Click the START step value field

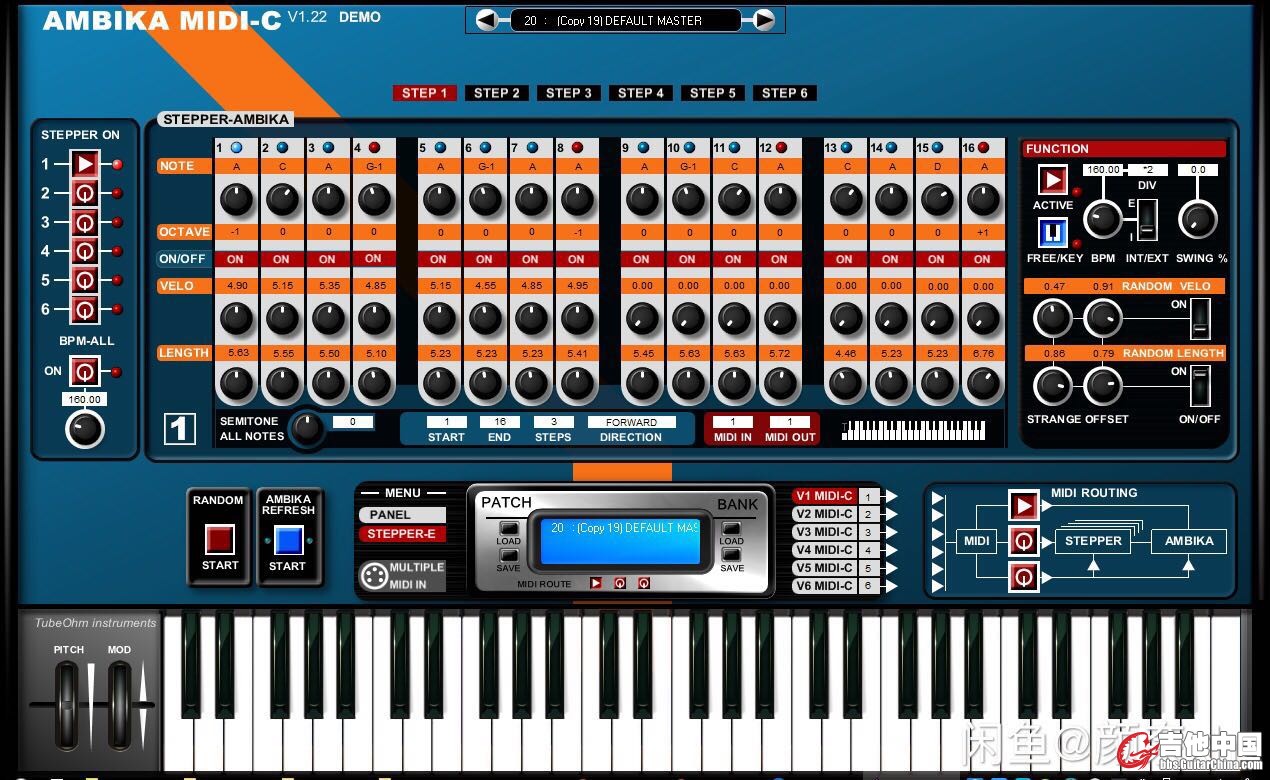tap(447, 422)
